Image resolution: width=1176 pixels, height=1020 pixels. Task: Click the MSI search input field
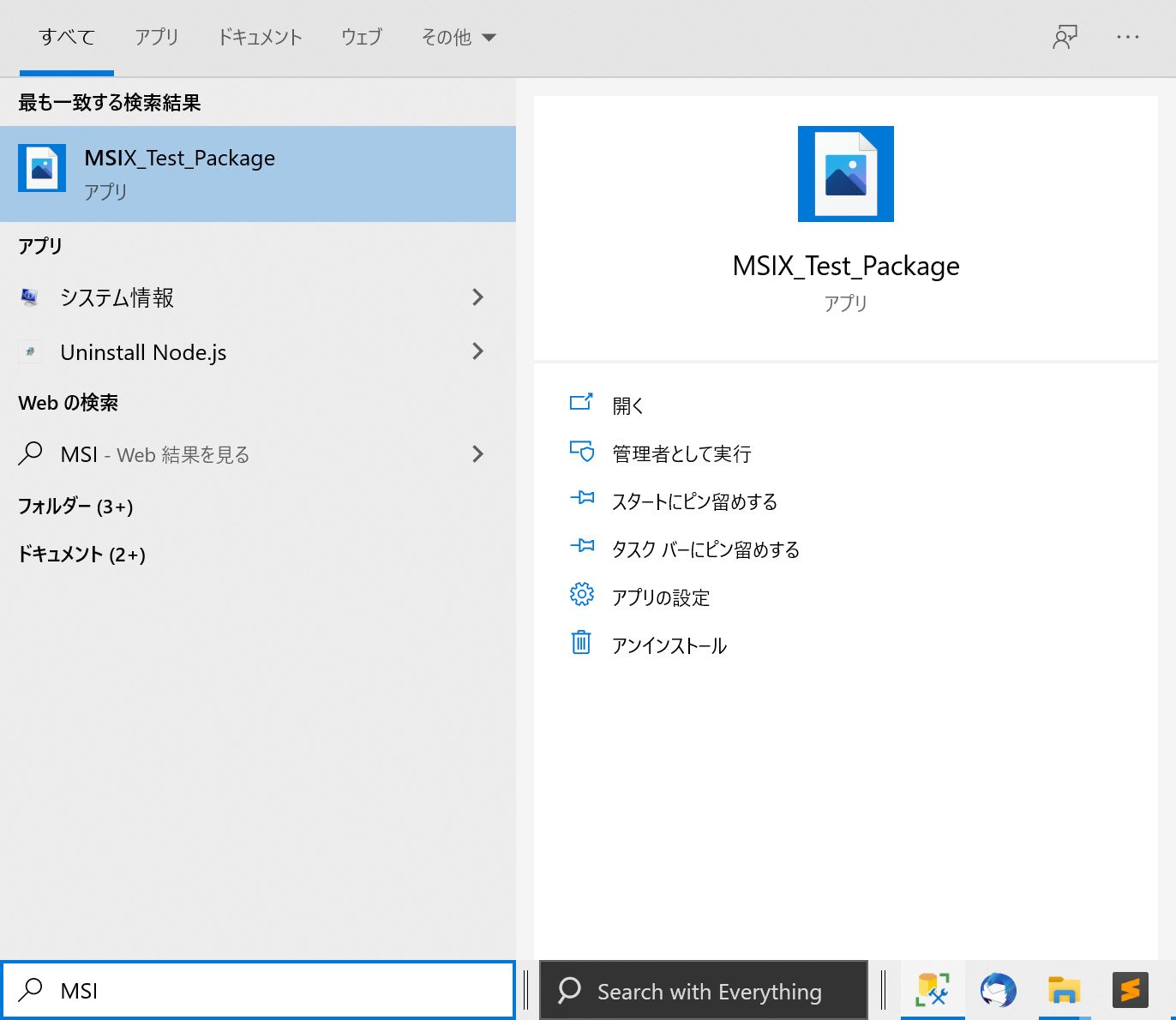pos(258,991)
